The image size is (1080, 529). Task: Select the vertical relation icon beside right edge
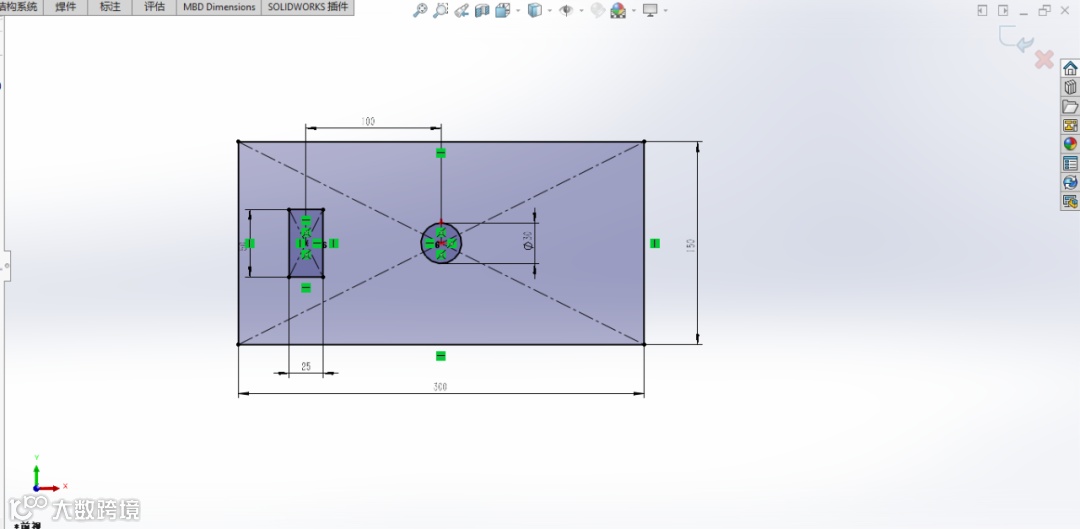[x=655, y=243]
